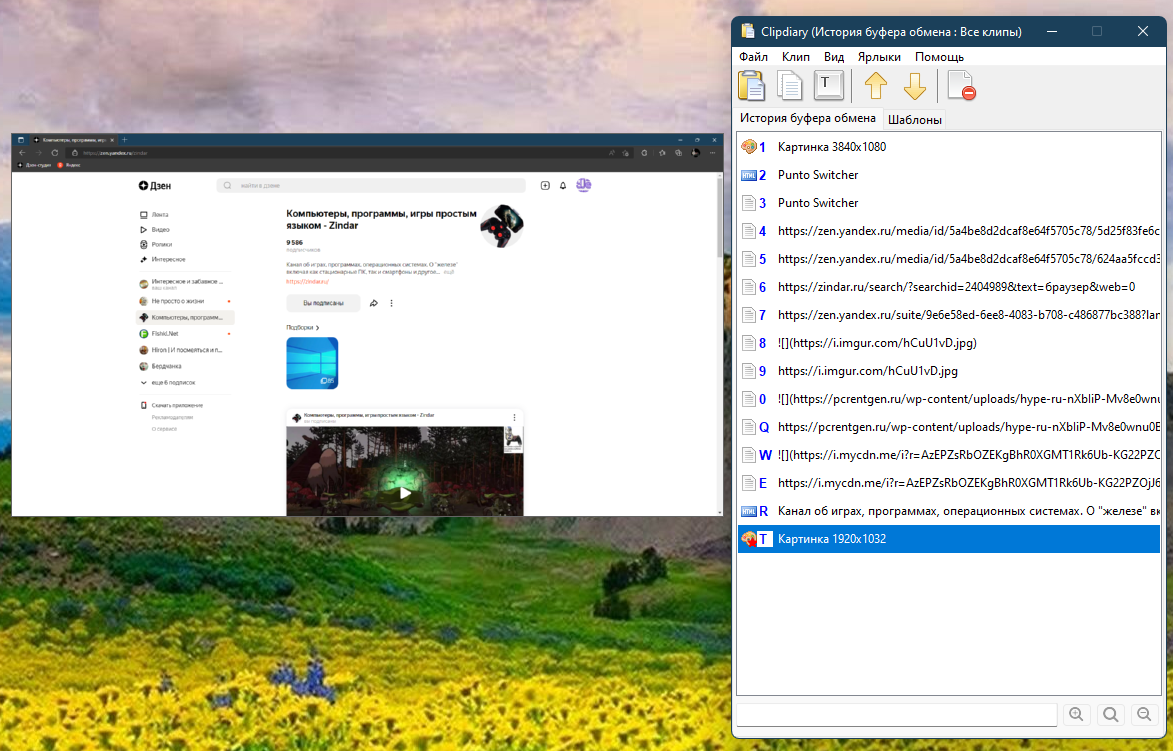1173x751 pixels.
Task: Open Интересное in Дзен sidebar
Action: [162, 260]
